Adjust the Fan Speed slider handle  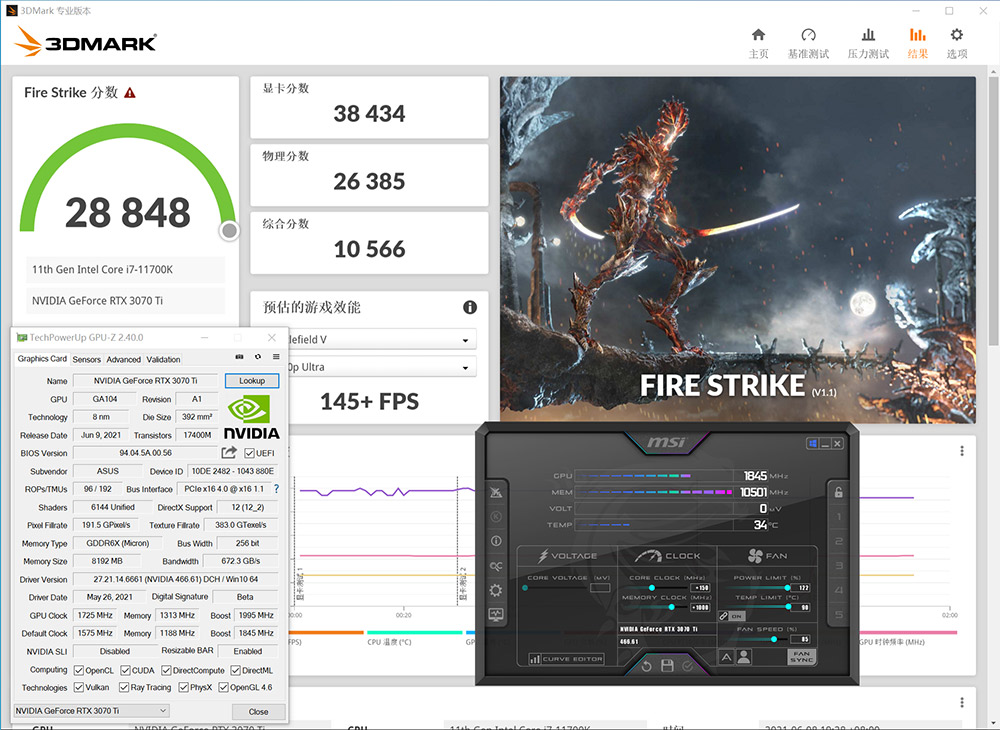(774, 639)
